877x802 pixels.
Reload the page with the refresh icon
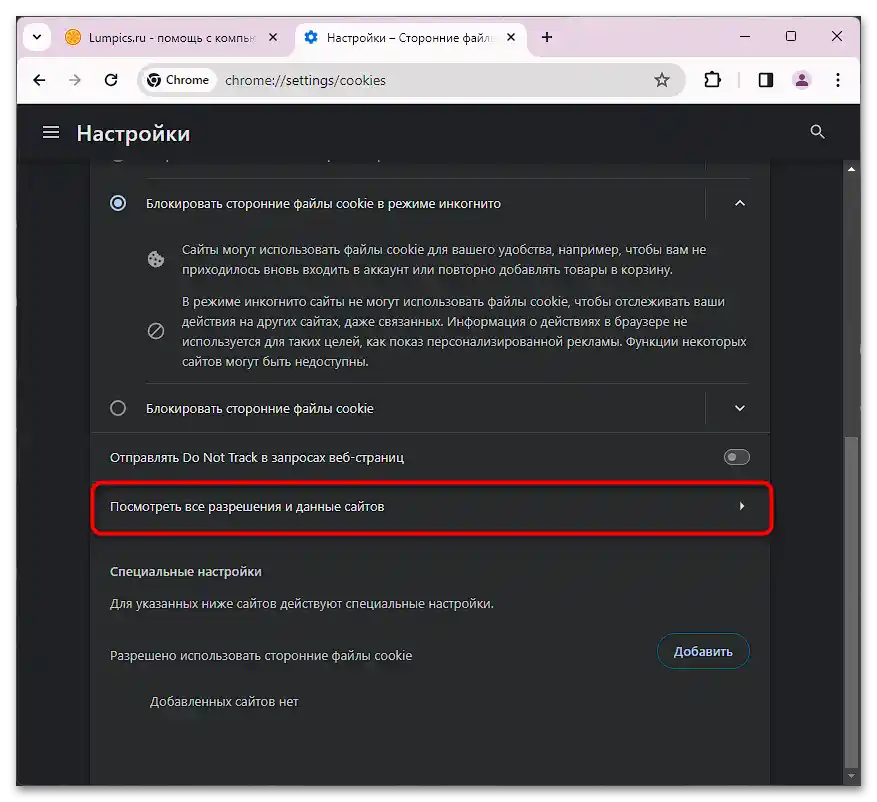[x=110, y=80]
